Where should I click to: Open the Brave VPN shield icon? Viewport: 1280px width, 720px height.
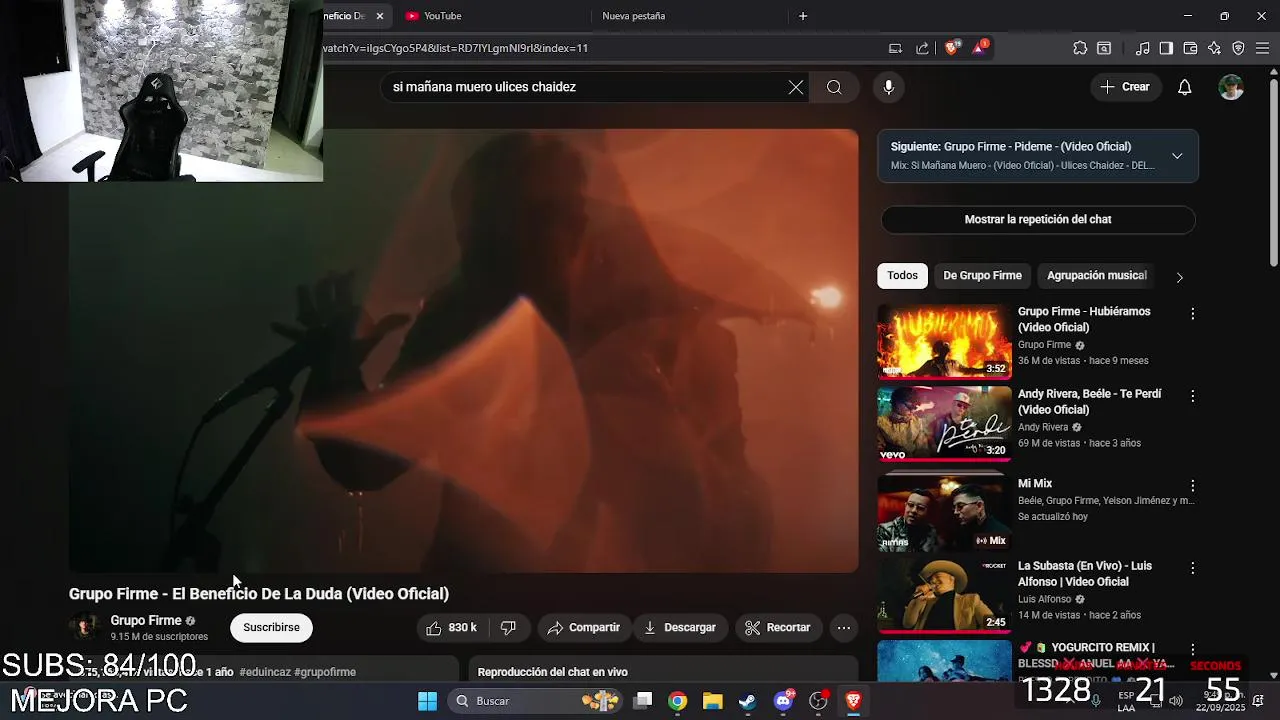1238,48
